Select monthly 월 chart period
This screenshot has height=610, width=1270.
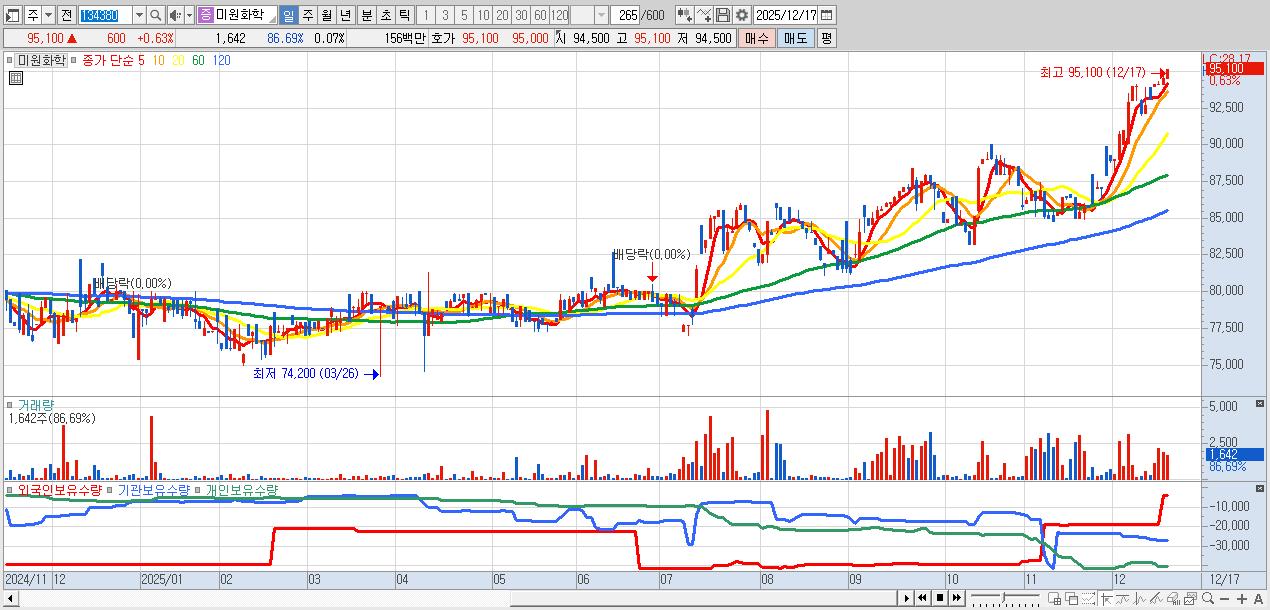click(x=326, y=15)
